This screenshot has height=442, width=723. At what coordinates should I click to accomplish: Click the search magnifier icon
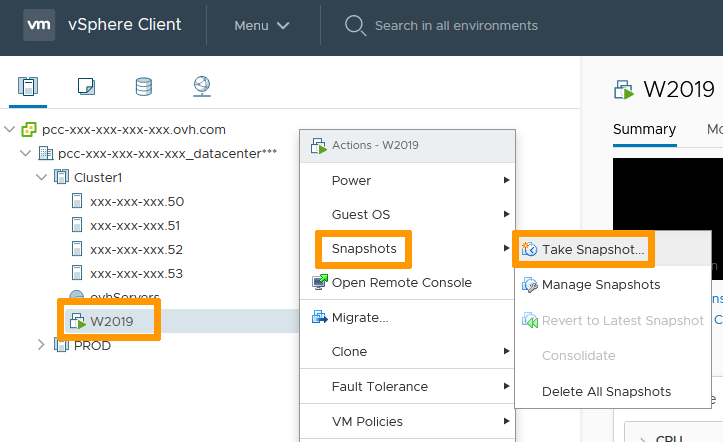click(354, 25)
